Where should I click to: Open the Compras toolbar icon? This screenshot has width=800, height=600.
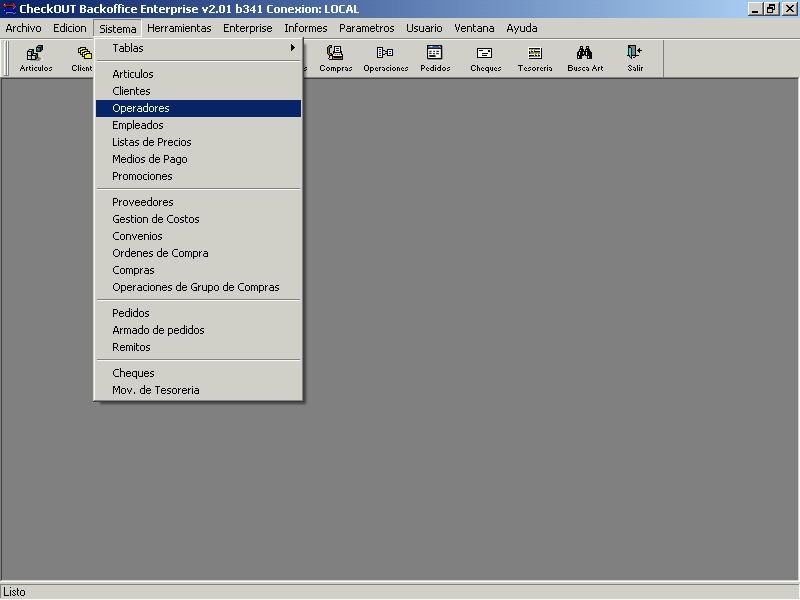tap(335, 58)
